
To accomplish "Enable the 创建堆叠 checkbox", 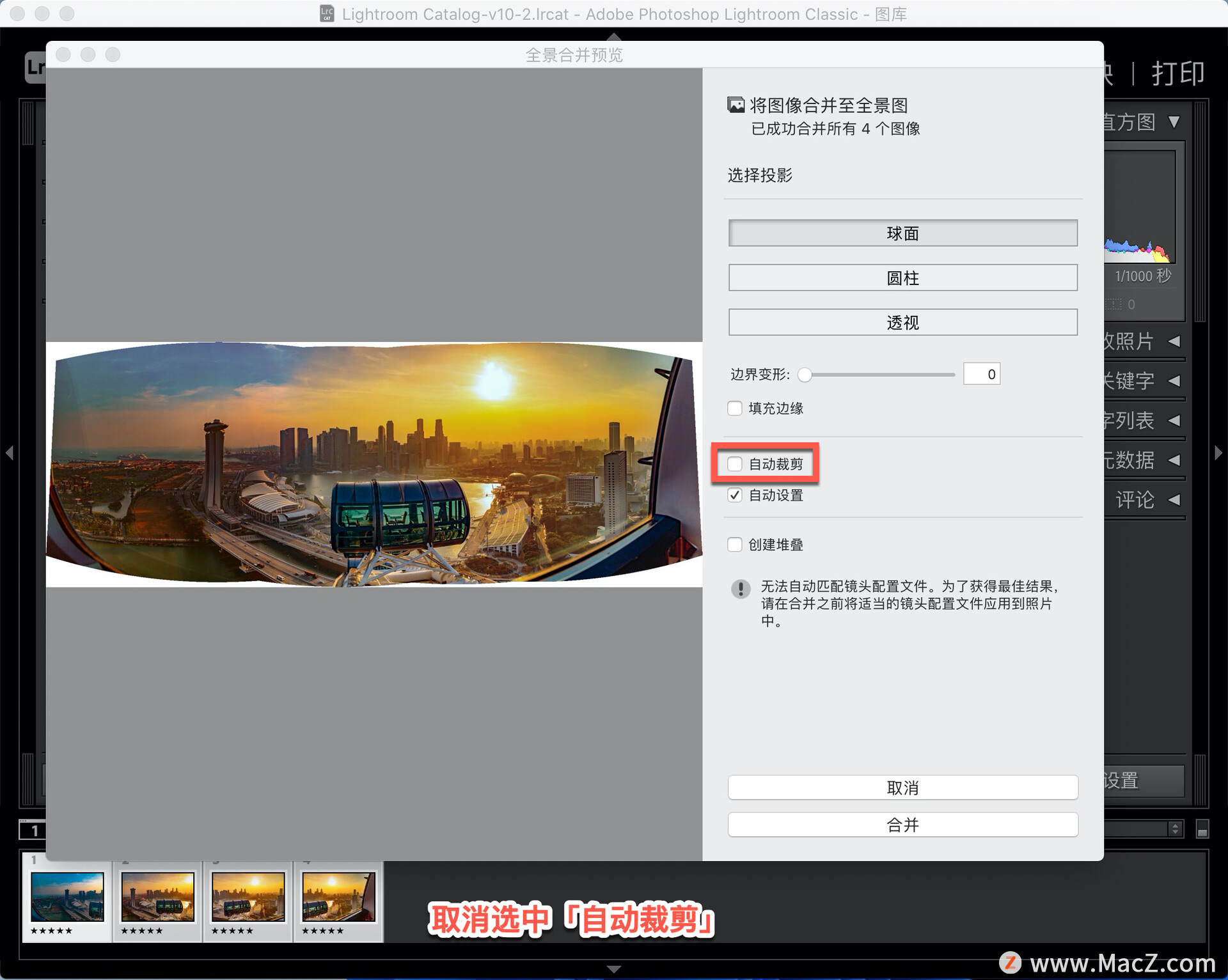I will point(735,544).
